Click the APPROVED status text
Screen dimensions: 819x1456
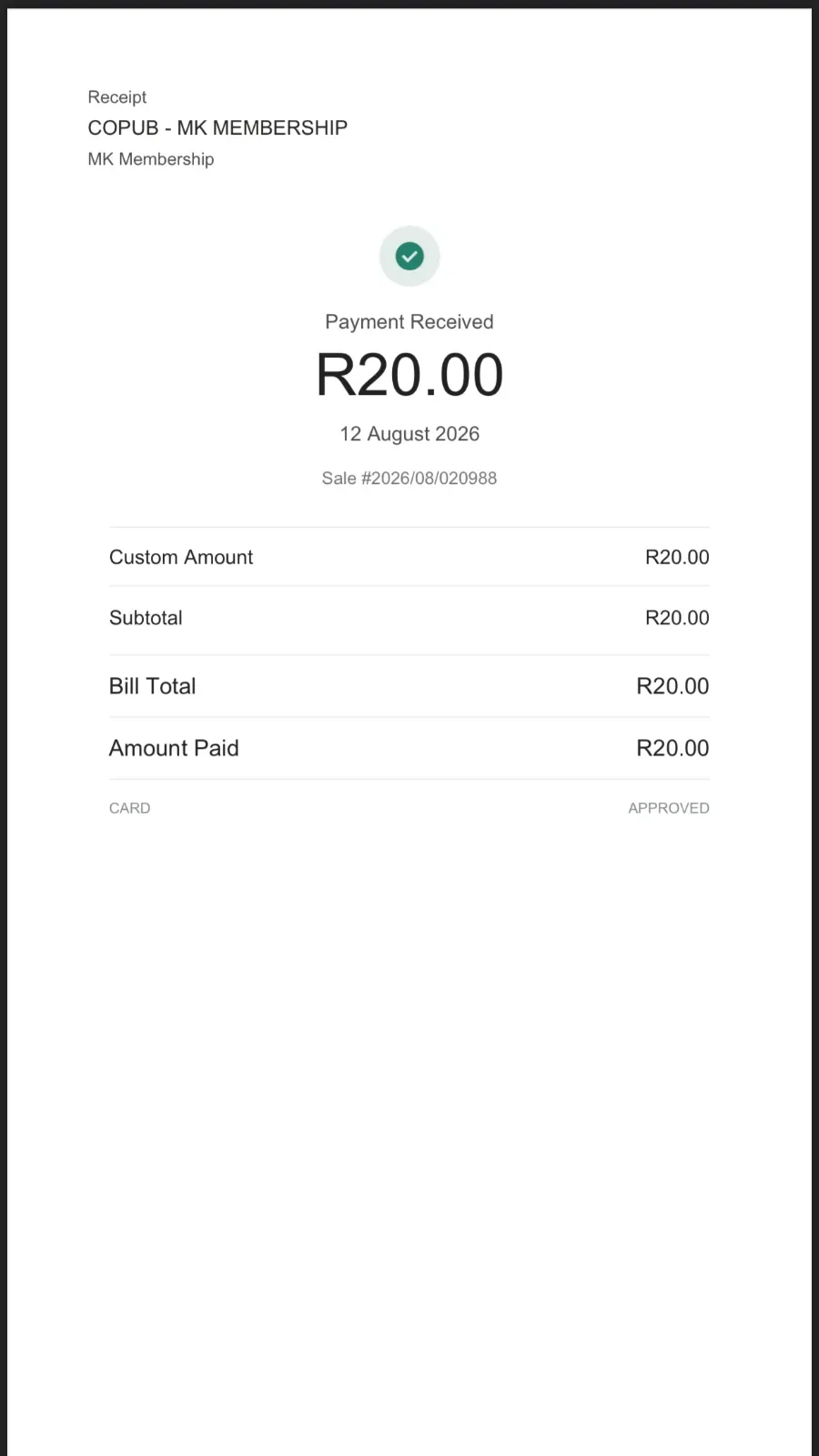[x=669, y=808]
